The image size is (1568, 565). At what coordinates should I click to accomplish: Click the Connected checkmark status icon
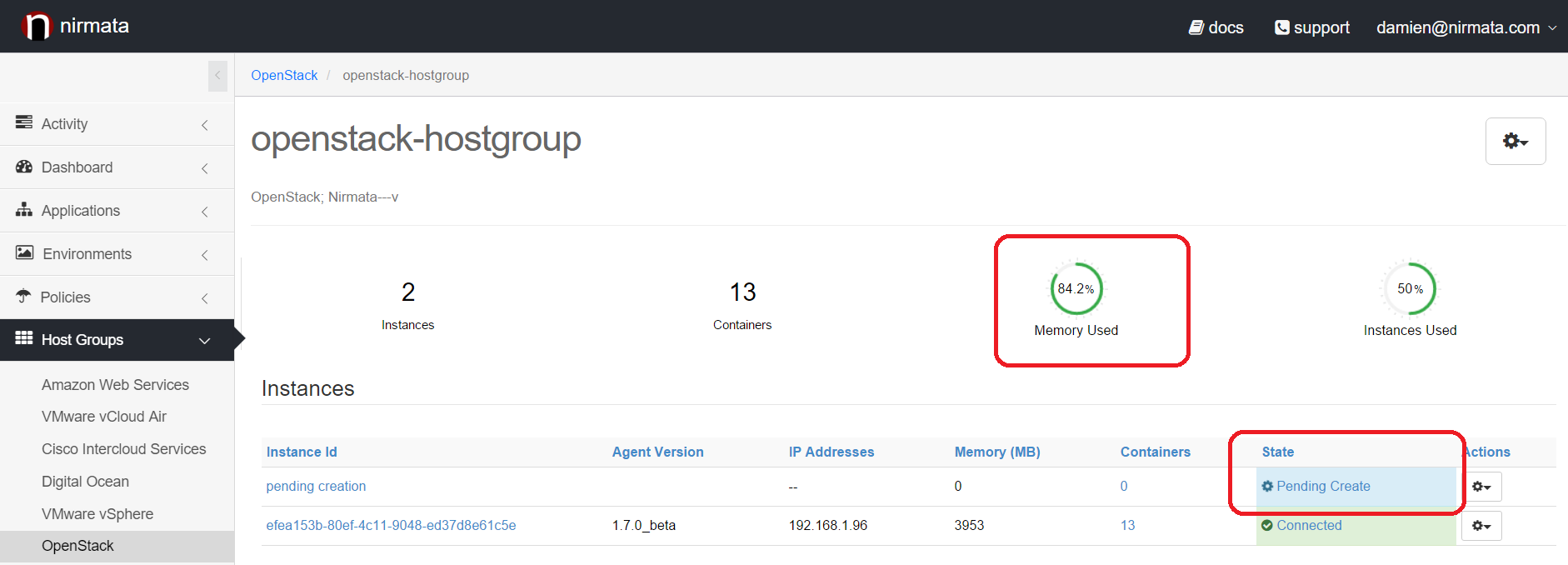tap(1267, 525)
